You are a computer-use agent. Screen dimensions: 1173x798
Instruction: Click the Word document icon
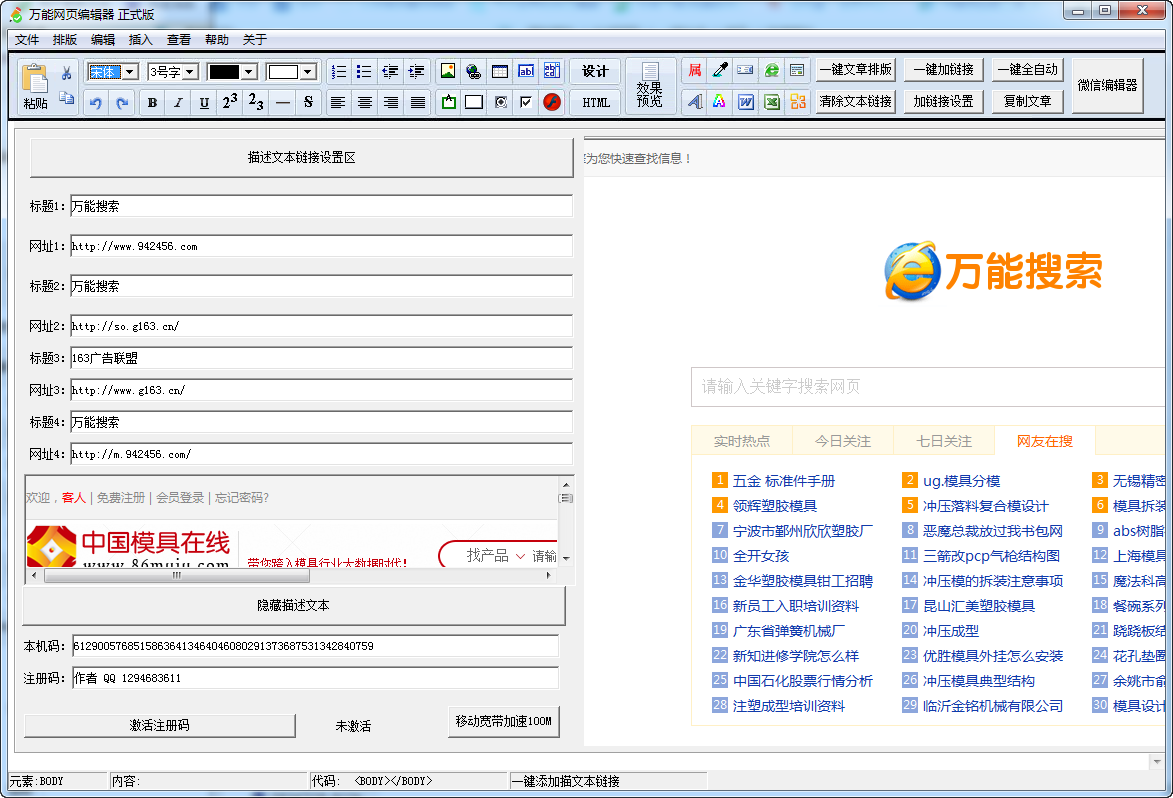(x=745, y=102)
